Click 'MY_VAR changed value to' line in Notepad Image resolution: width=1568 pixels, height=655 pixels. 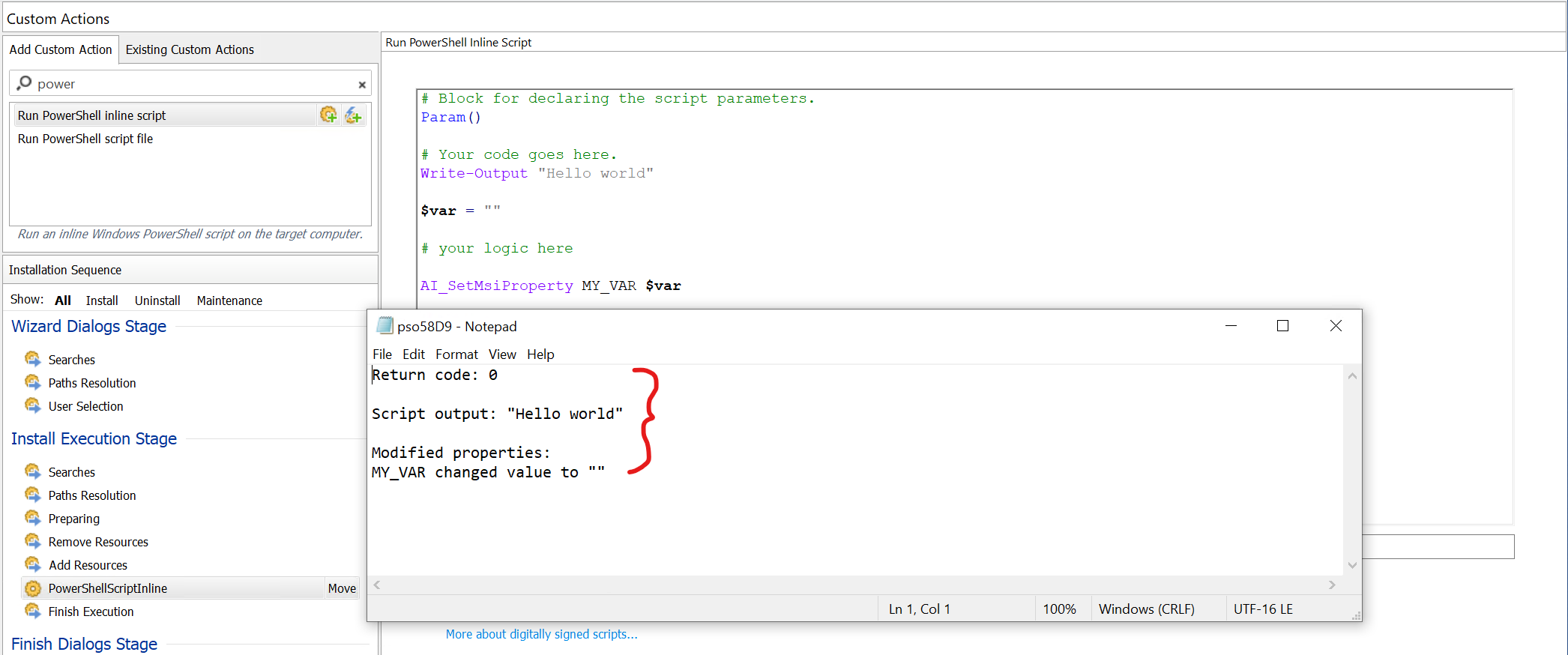pos(488,472)
